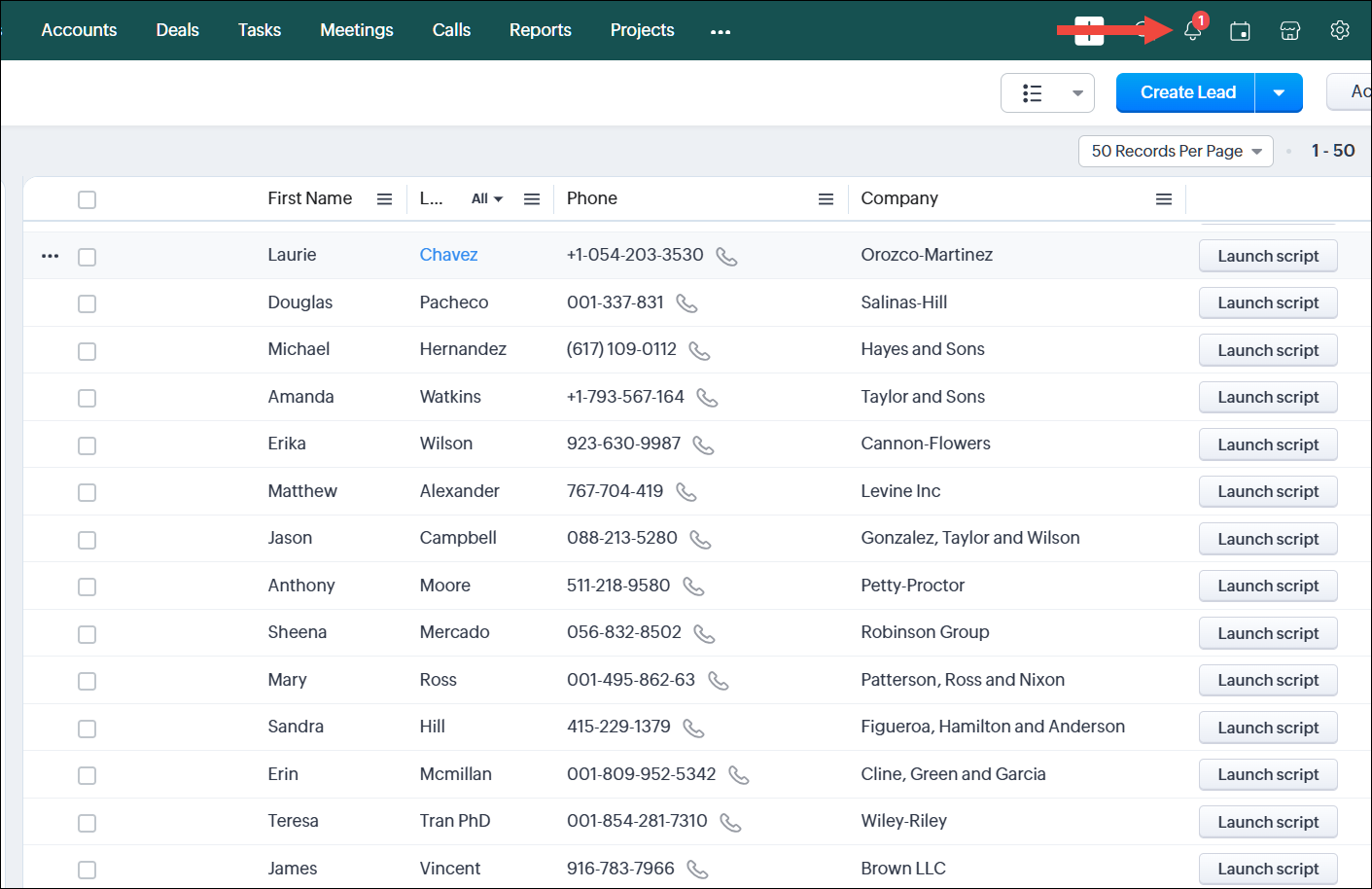The height and width of the screenshot is (889, 1372).
Task: Open the Chavez lead link
Action: click(x=448, y=255)
